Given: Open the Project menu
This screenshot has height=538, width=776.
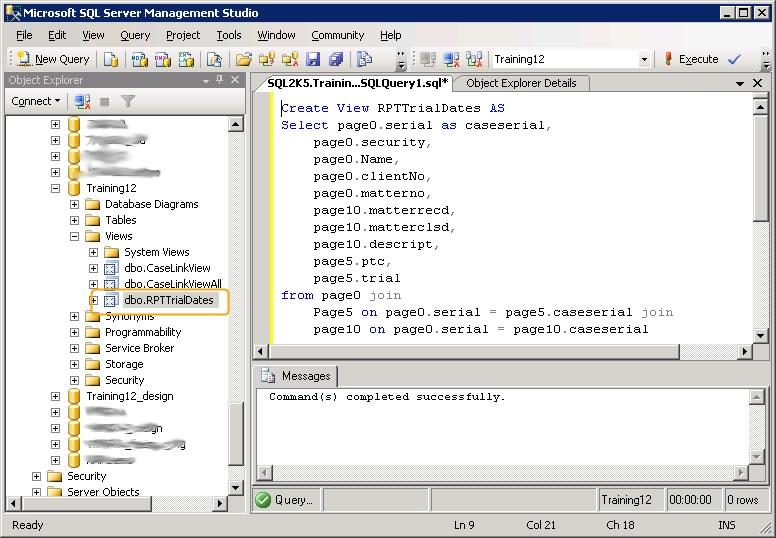Looking at the screenshot, I should pos(183,35).
